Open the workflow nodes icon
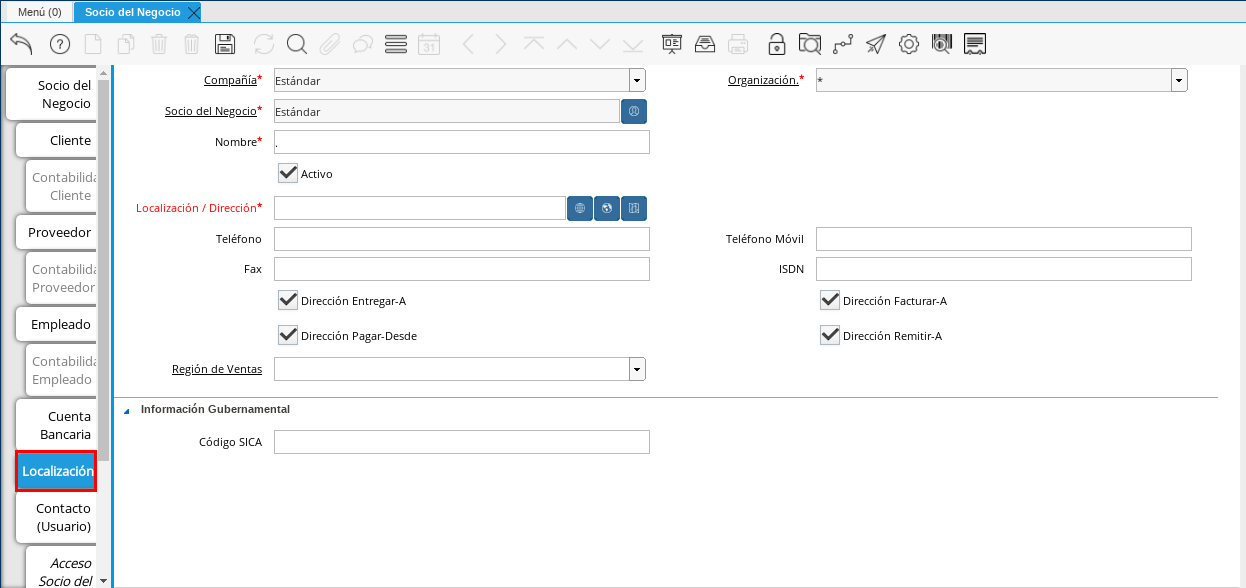This screenshot has height=588, width=1246. 843,44
